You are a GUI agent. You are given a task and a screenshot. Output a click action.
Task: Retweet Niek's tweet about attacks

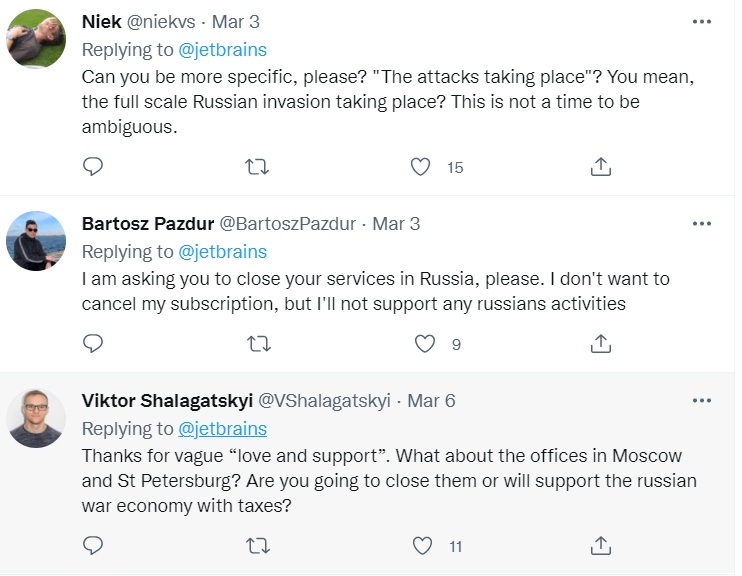pyautogui.click(x=257, y=167)
